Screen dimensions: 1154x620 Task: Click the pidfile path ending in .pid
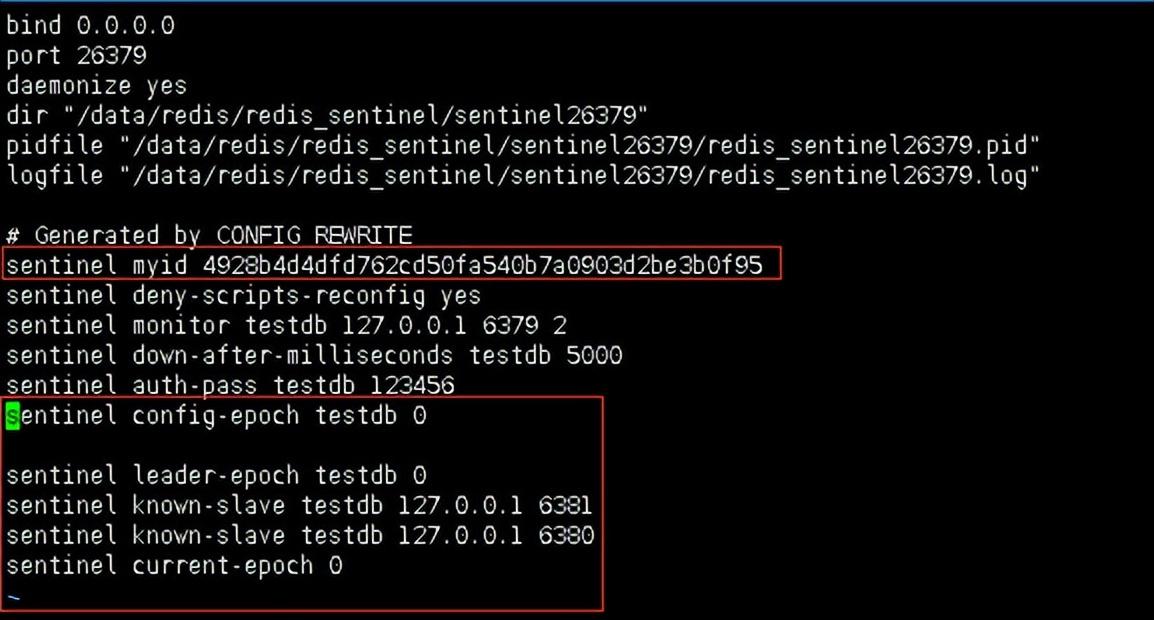click(579, 145)
